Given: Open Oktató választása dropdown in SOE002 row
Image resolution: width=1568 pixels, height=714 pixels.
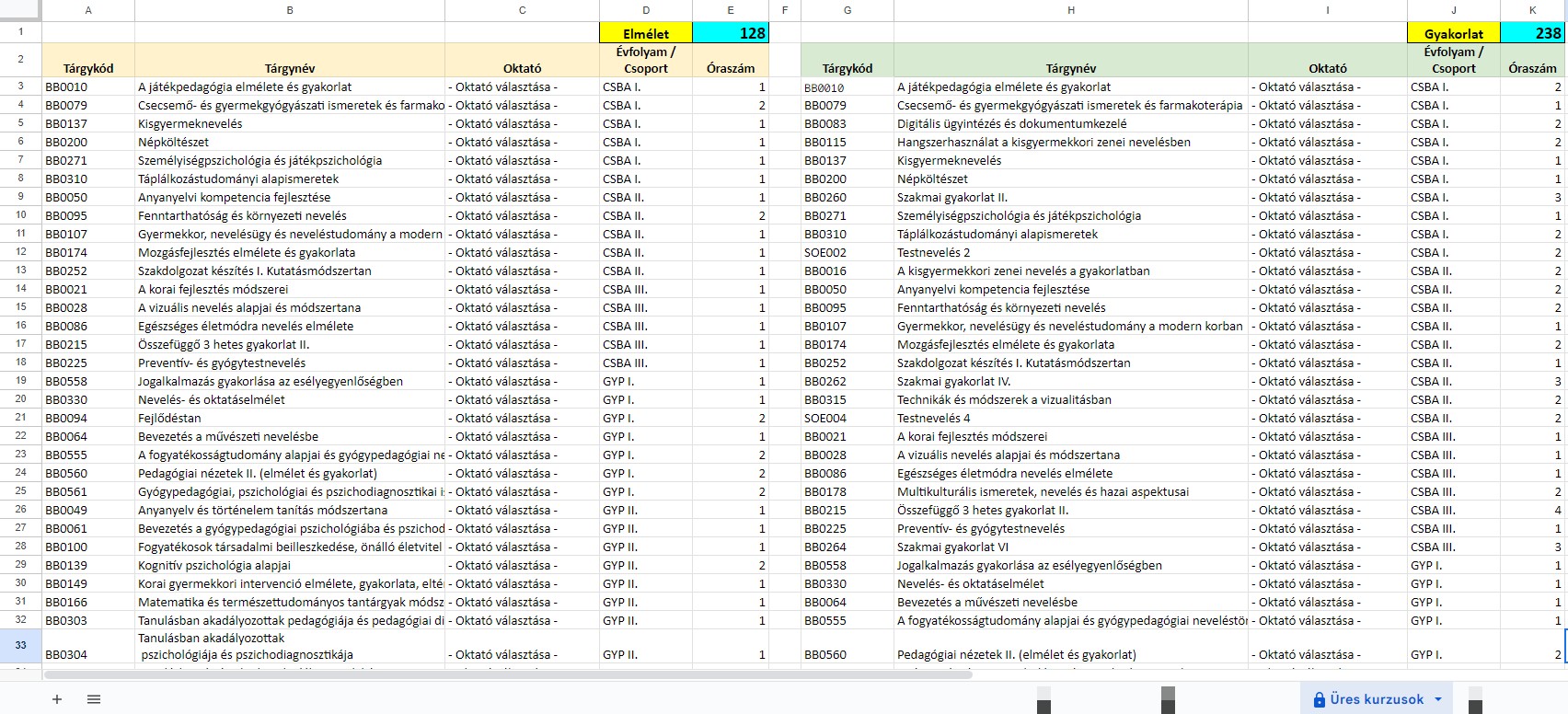Looking at the screenshot, I should (1328, 252).
